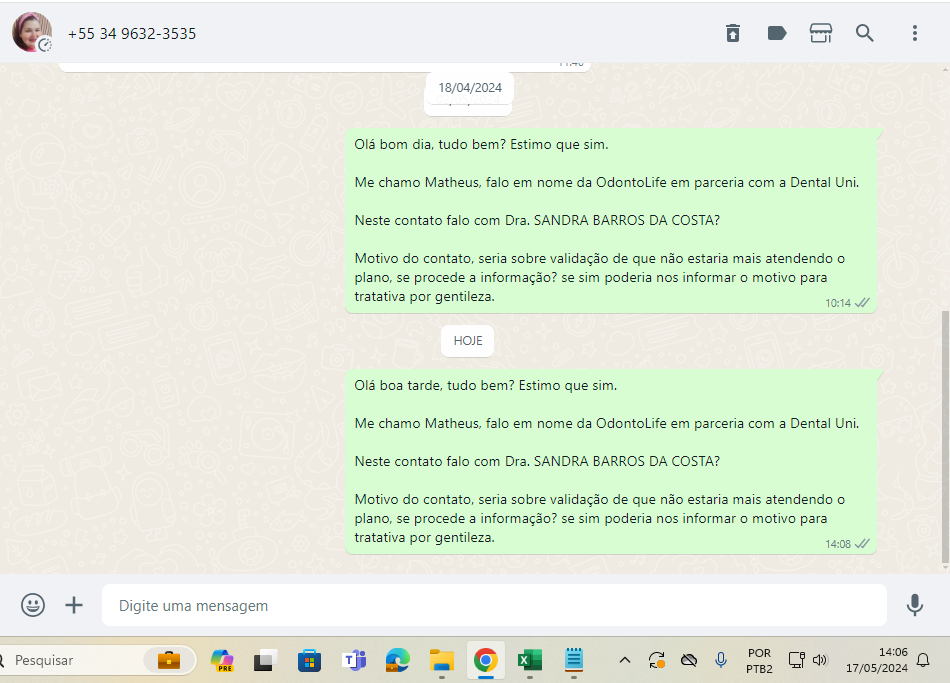Click the chat vertical scrollbar

coord(945,438)
